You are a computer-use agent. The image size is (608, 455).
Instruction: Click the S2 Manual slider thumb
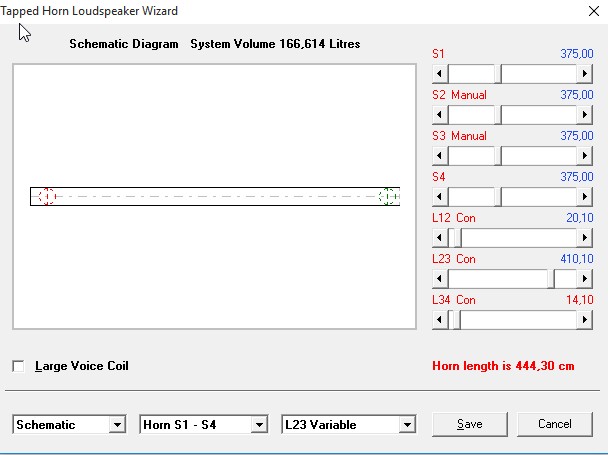[498, 115]
